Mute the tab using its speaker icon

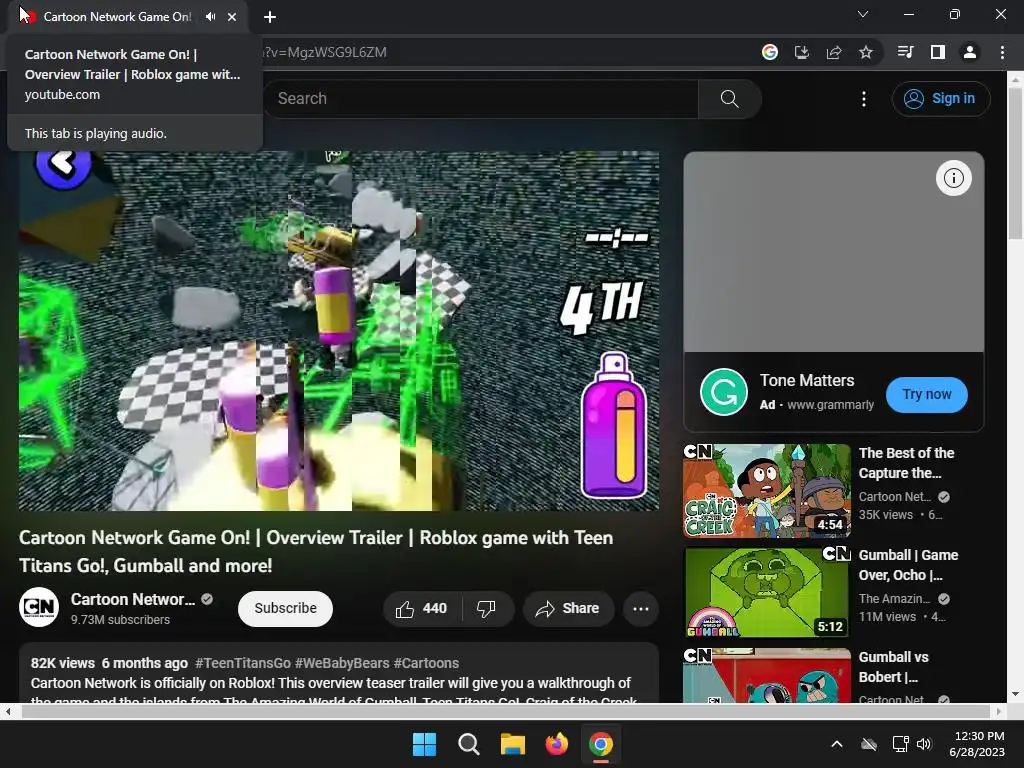pos(210,17)
